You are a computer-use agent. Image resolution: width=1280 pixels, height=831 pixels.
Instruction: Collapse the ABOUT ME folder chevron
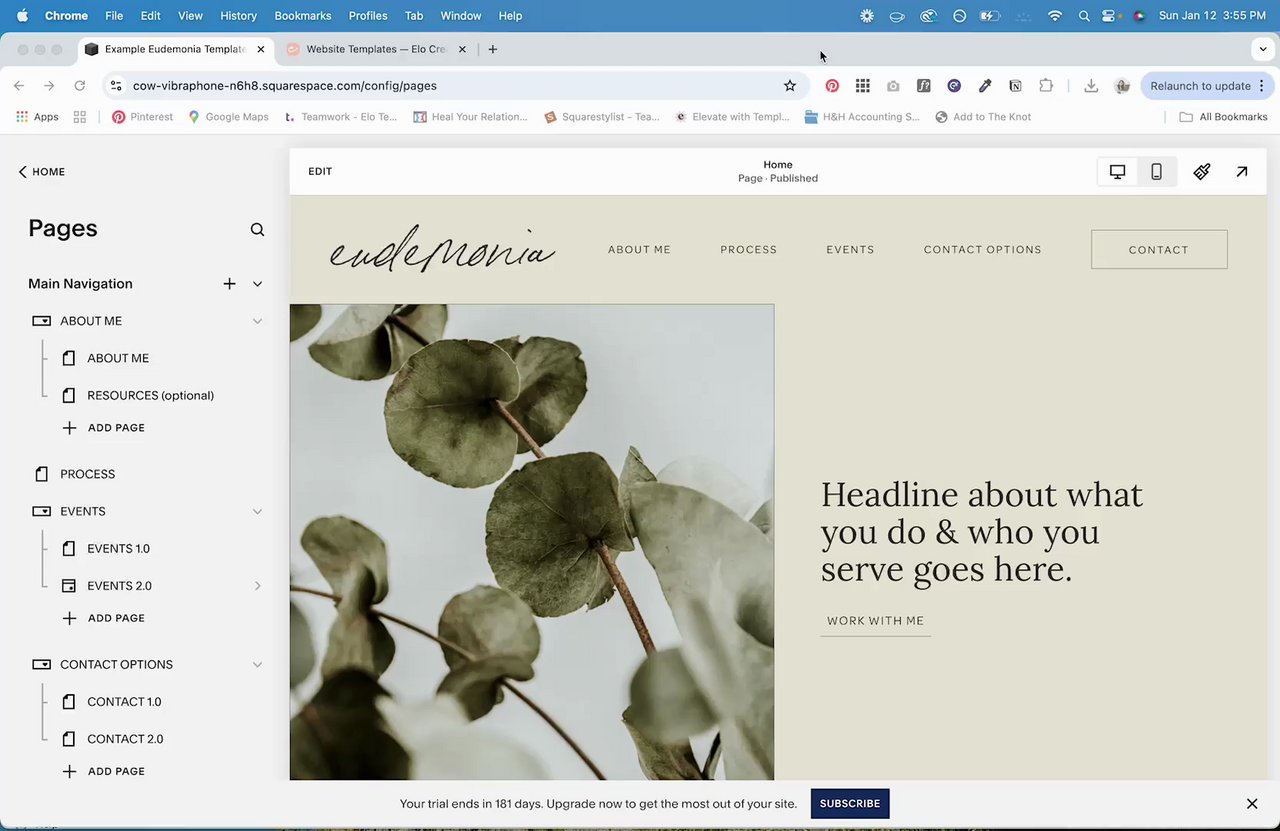[257, 321]
